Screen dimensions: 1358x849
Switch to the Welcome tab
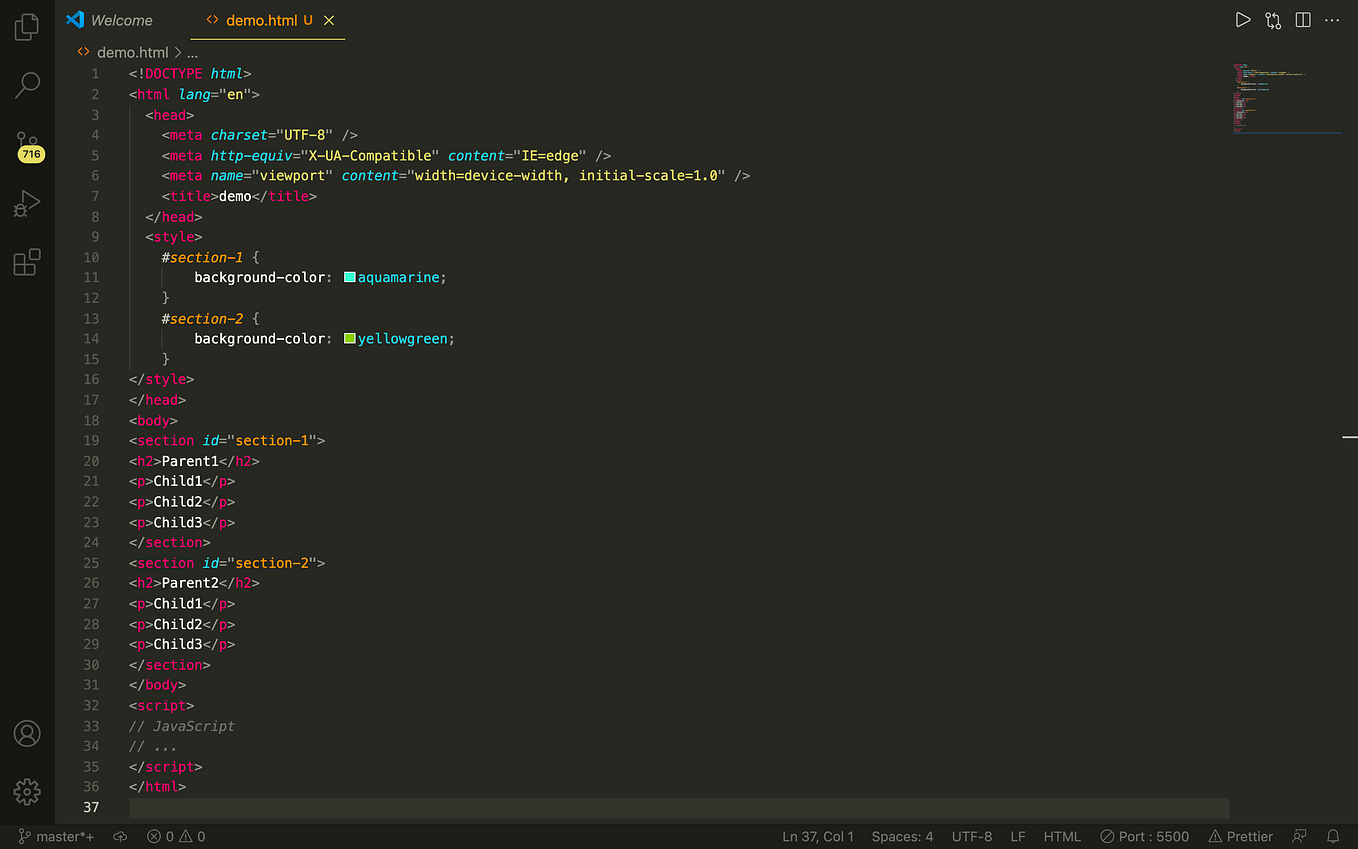click(x=120, y=20)
